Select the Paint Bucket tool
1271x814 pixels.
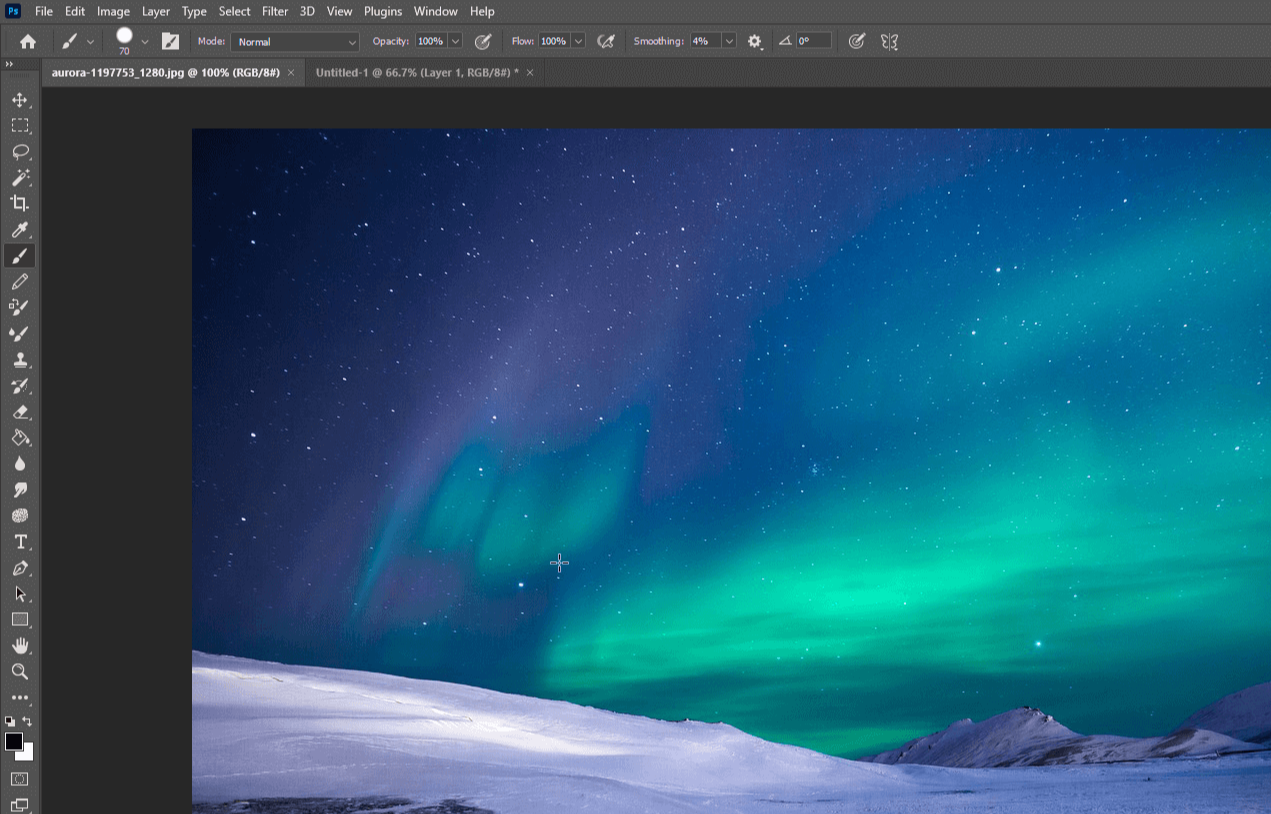pos(20,438)
